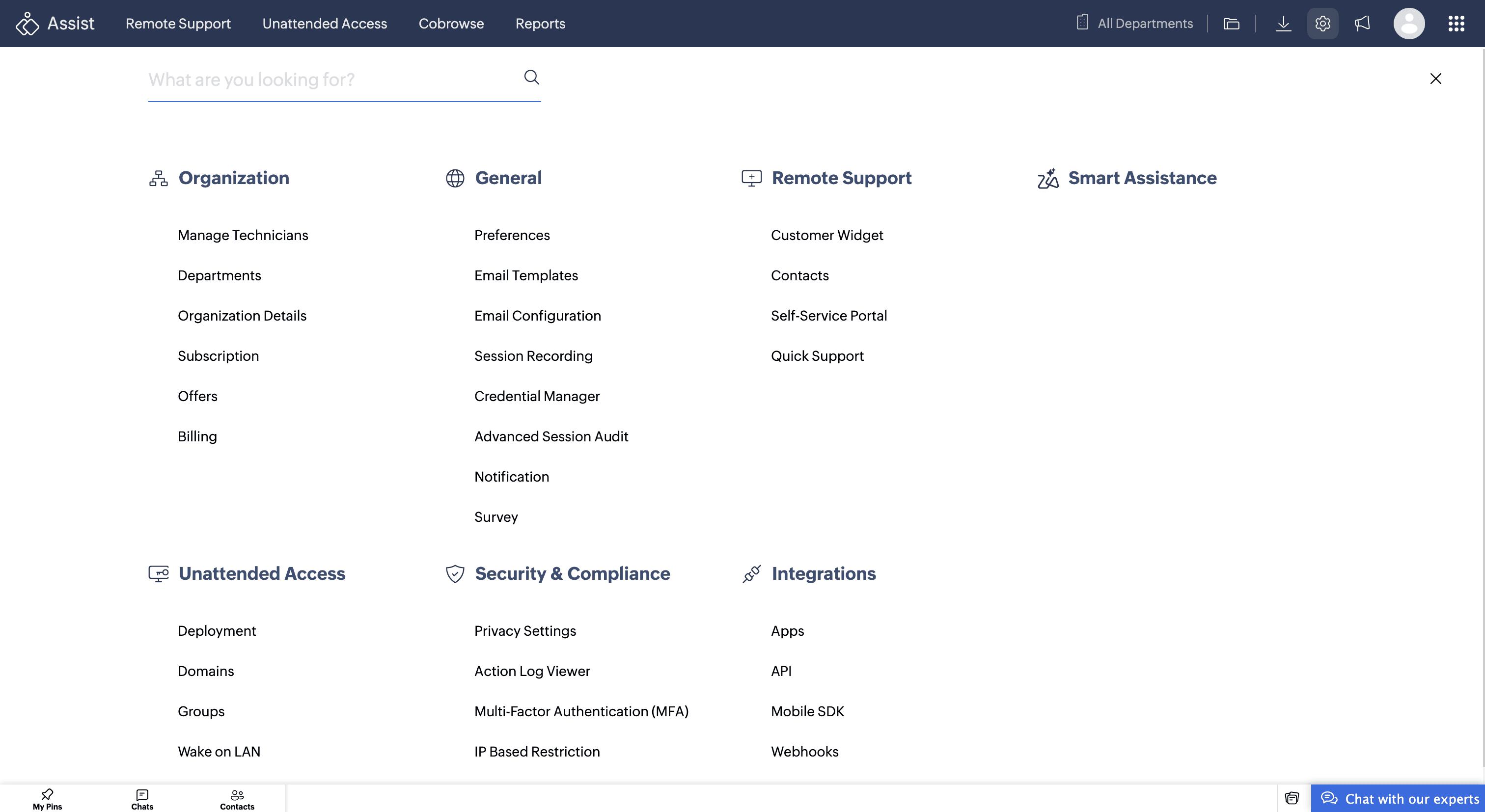The image size is (1485, 812).
Task: Click the Zoho Assist logo icon
Action: click(27, 24)
